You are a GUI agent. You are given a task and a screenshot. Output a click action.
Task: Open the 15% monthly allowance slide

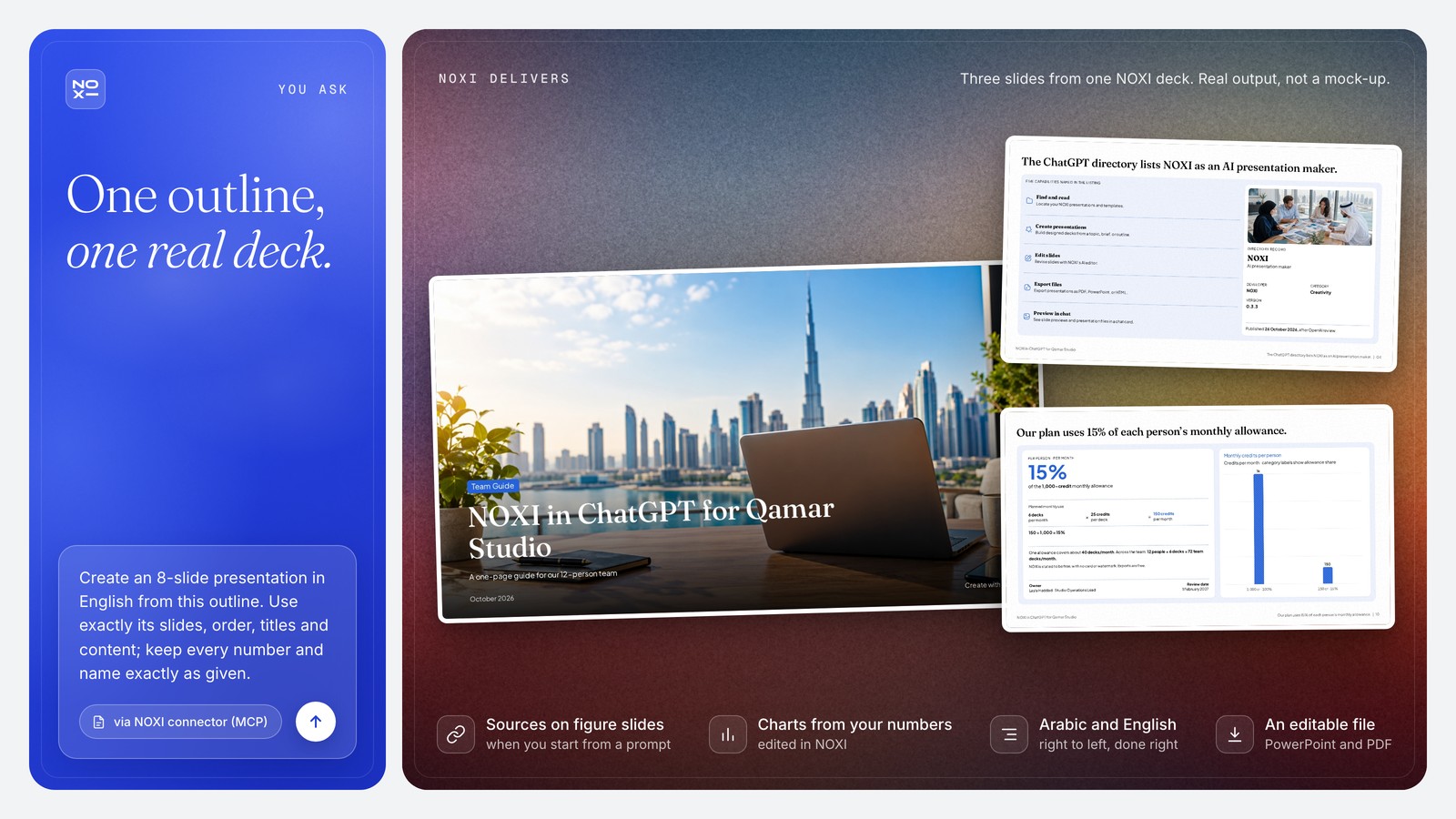pos(1198,518)
